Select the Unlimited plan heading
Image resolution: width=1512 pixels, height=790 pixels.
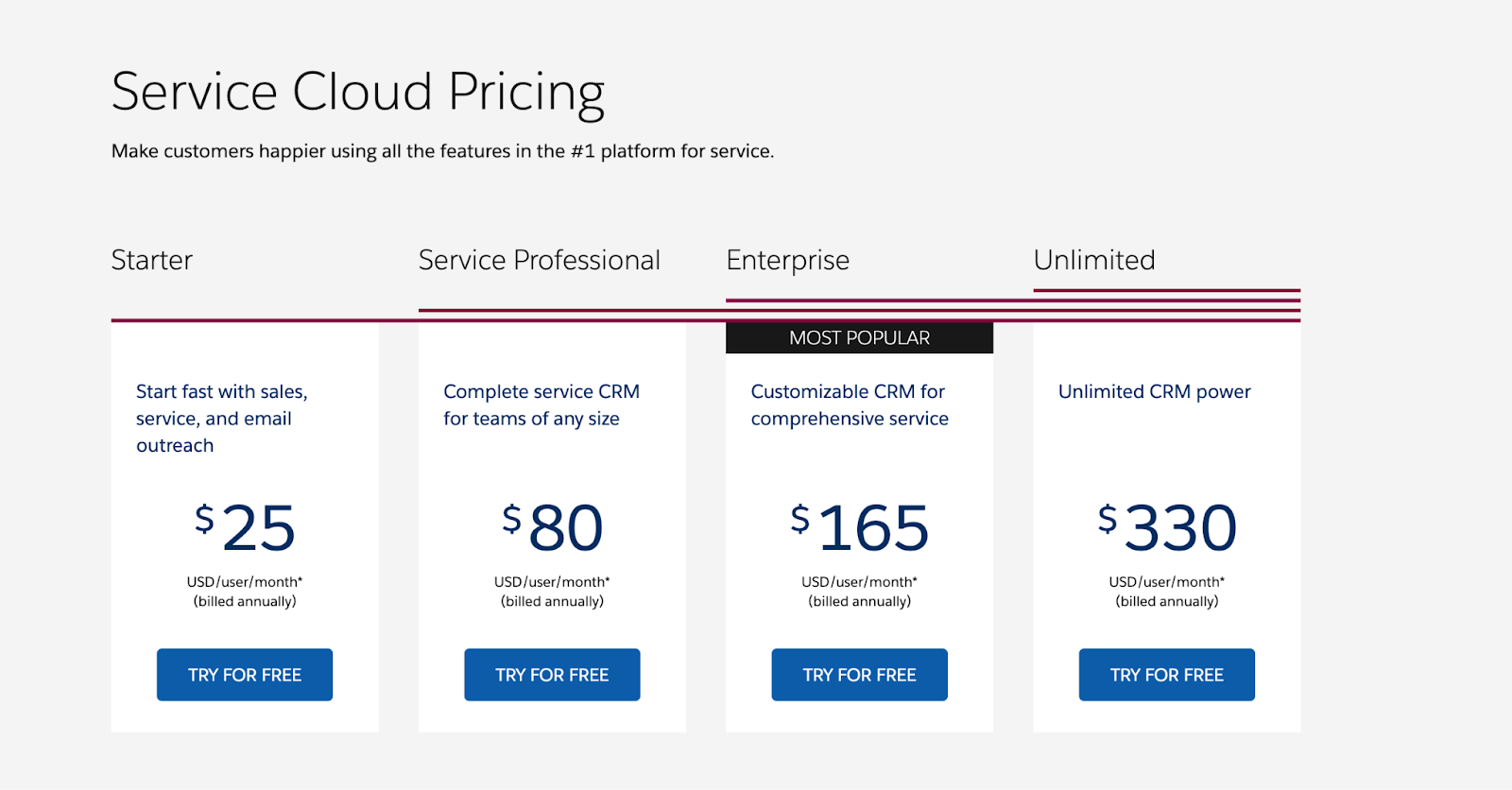(1094, 260)
